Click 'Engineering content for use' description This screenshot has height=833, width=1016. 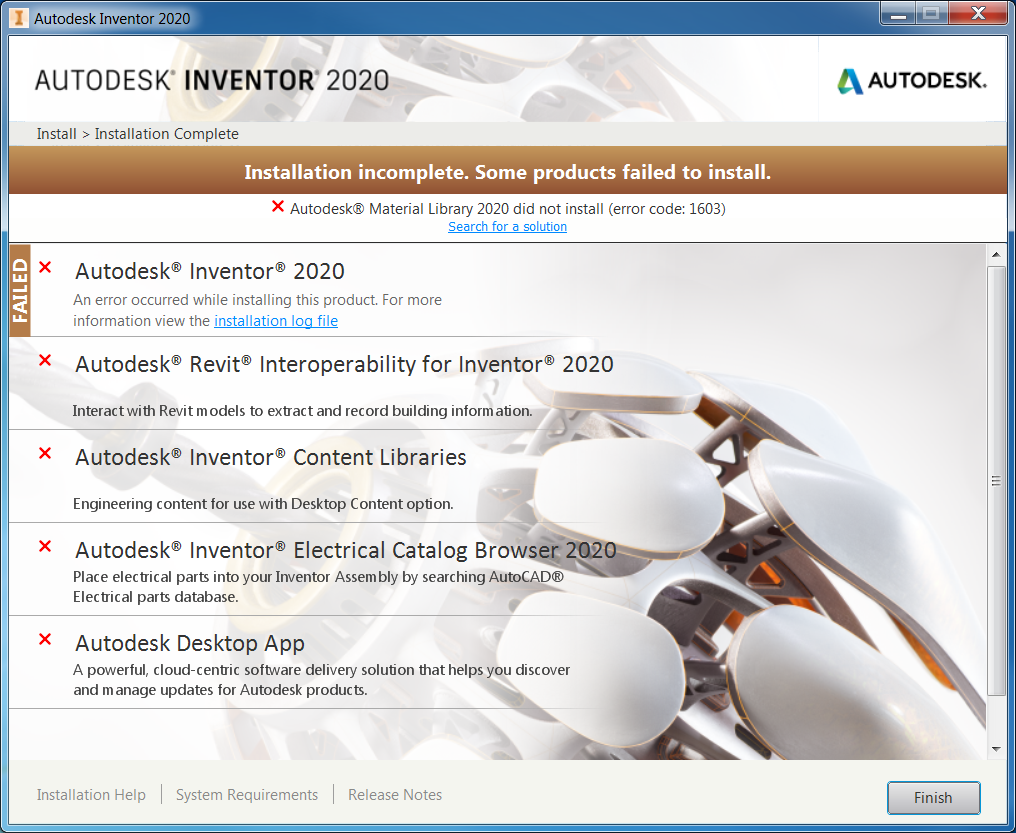263,504
